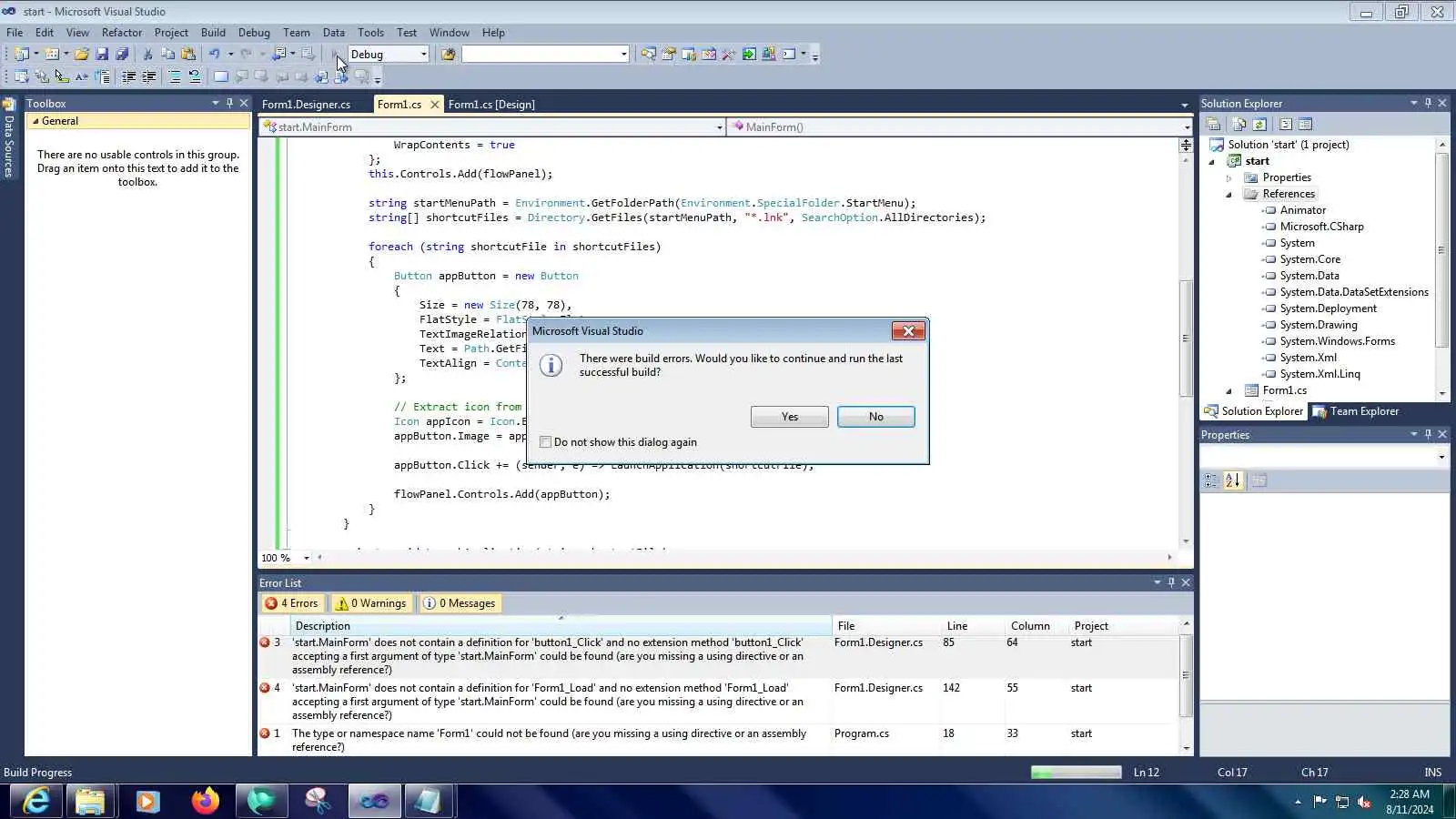
Task: Switch to Form1.cs [Design] tab
Action: [x=491, y=105]
